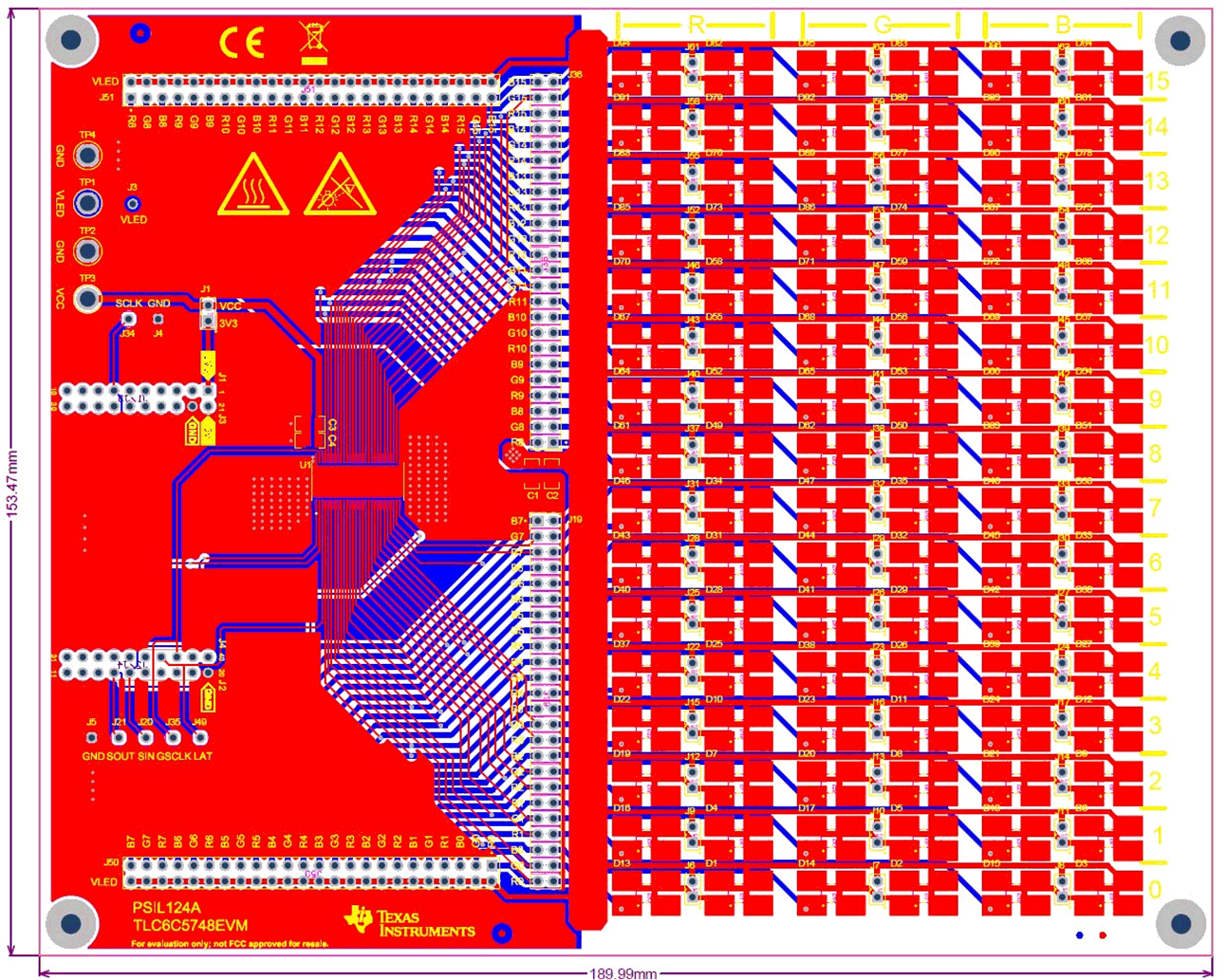
Task: Select the J5 GND pad
Action: tap(92, 737)
